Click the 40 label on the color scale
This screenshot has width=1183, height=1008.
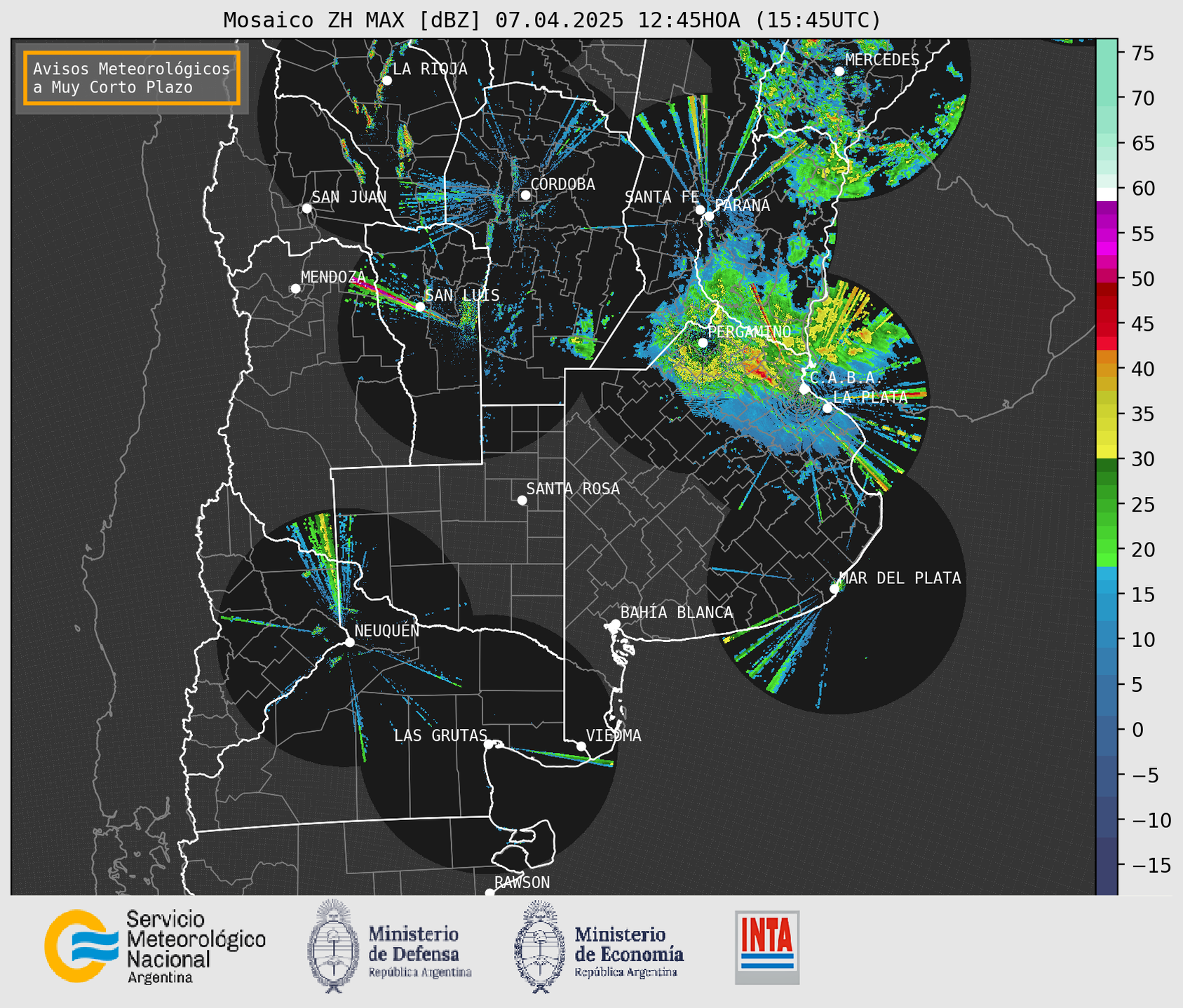click(x=1143, y=369)
